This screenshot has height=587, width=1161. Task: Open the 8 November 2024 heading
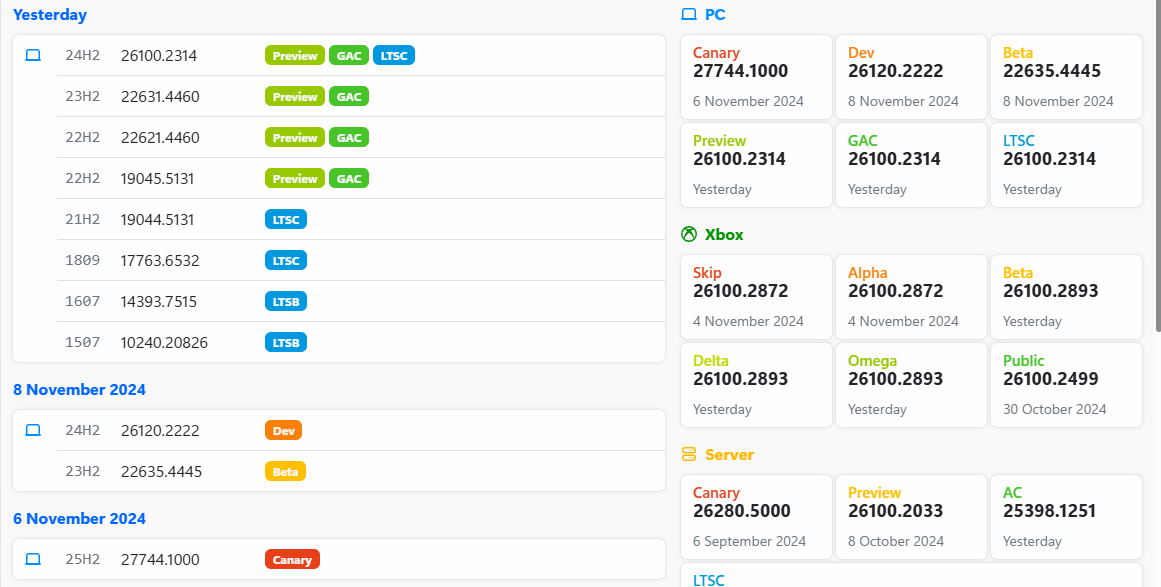(79, 389)
